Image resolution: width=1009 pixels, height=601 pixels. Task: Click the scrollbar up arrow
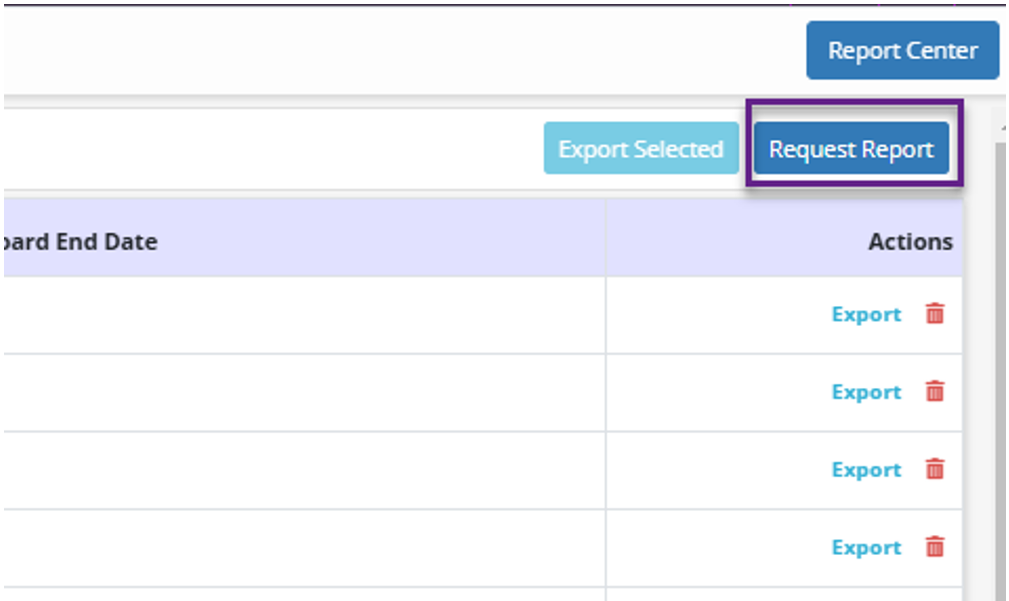pyautogui.click(x=1001, y=128)
